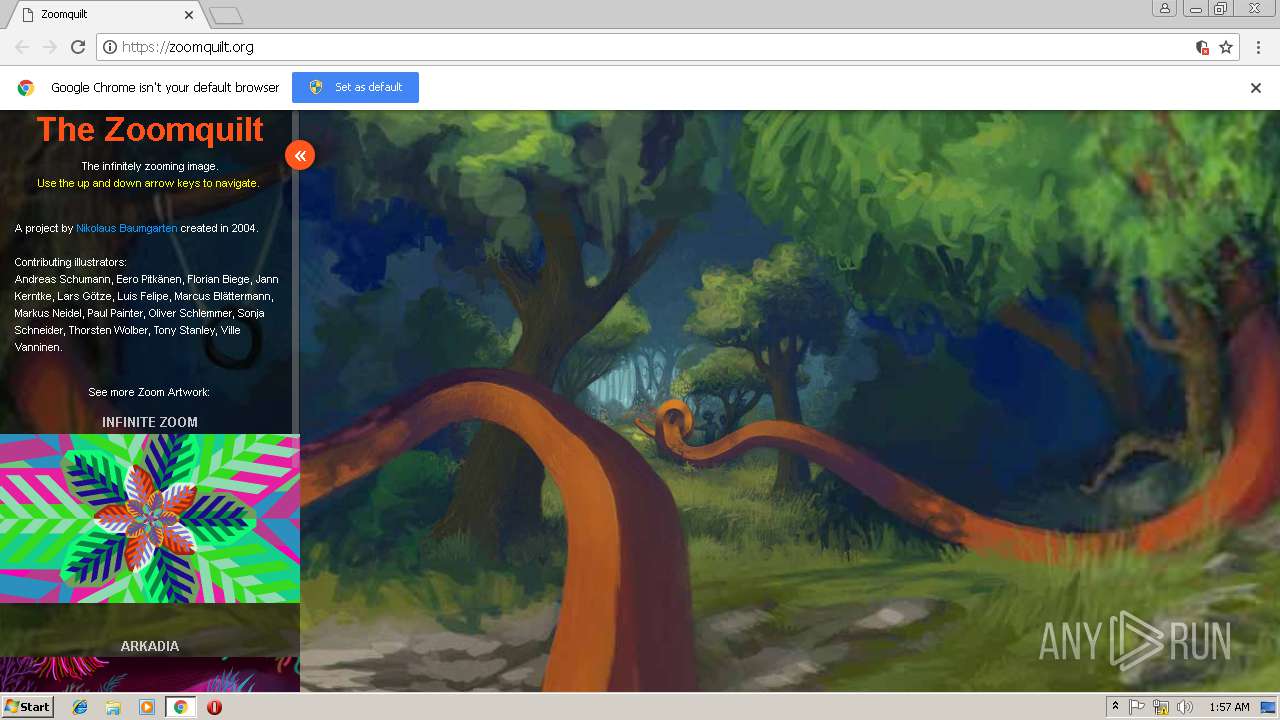The height and width of the screenshot is (720, 1280).
Task: Reload the page with the refresh icon
Action: click(x=78, y=47)
